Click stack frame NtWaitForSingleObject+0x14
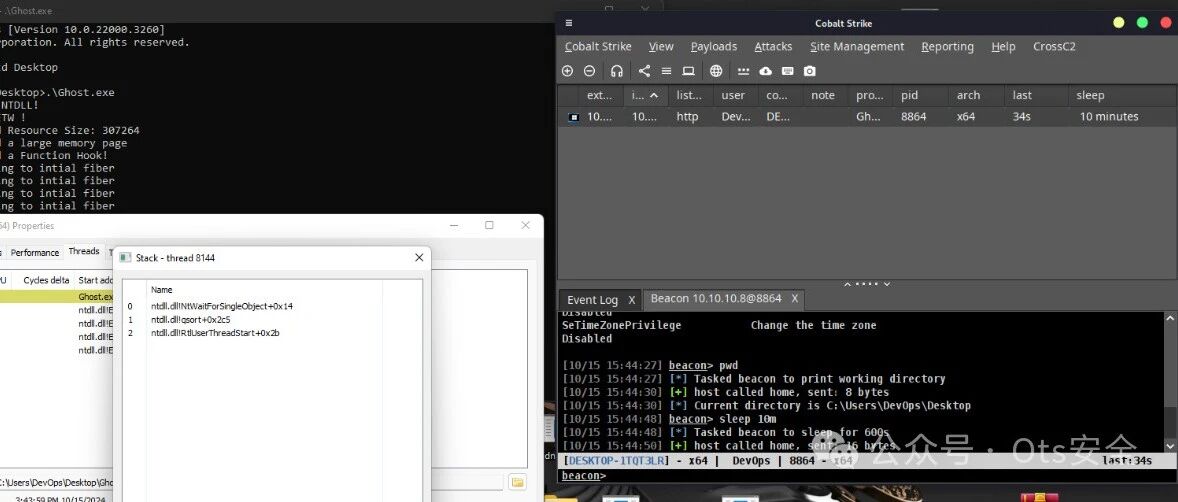The height and width of the screenshot is (502, 1178). pos(222,307)
